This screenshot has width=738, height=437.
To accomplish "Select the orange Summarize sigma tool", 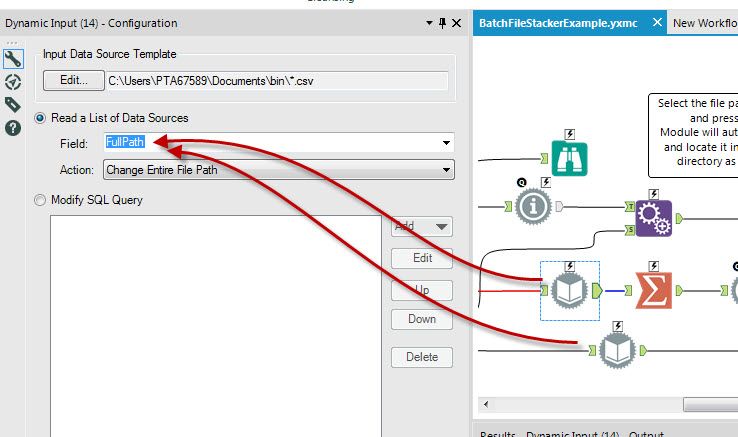I will (x=654, y=291).
